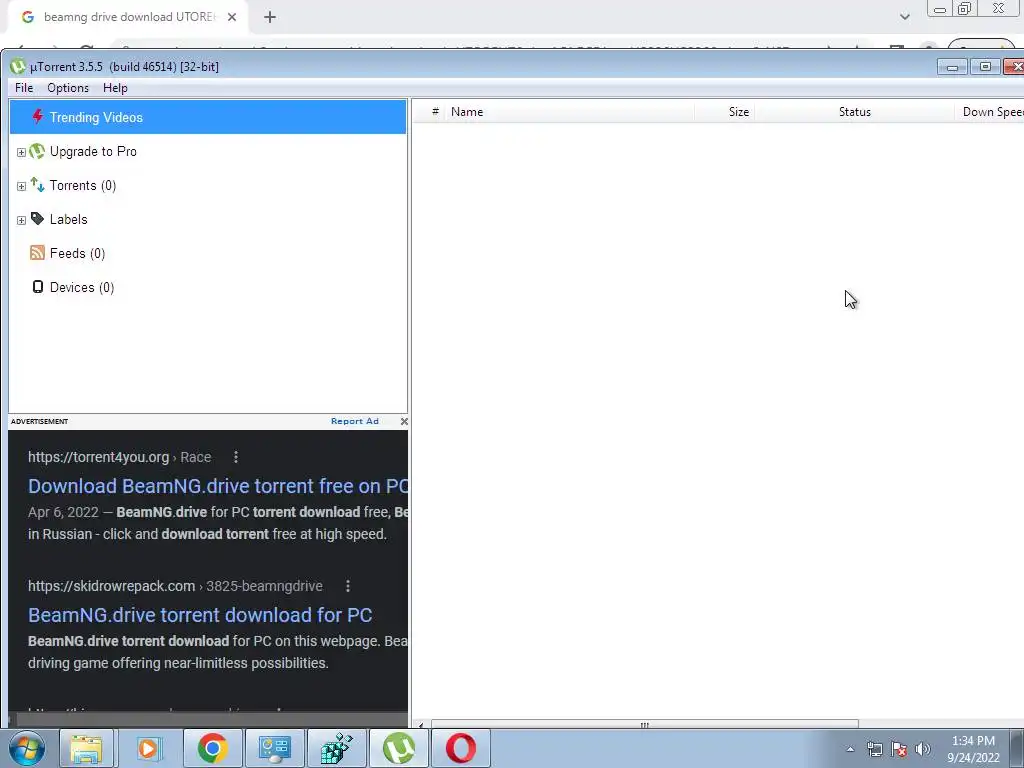1024x768 pixels.
Task: Open Control Panel taskbar icon
Action: [274, 748]
